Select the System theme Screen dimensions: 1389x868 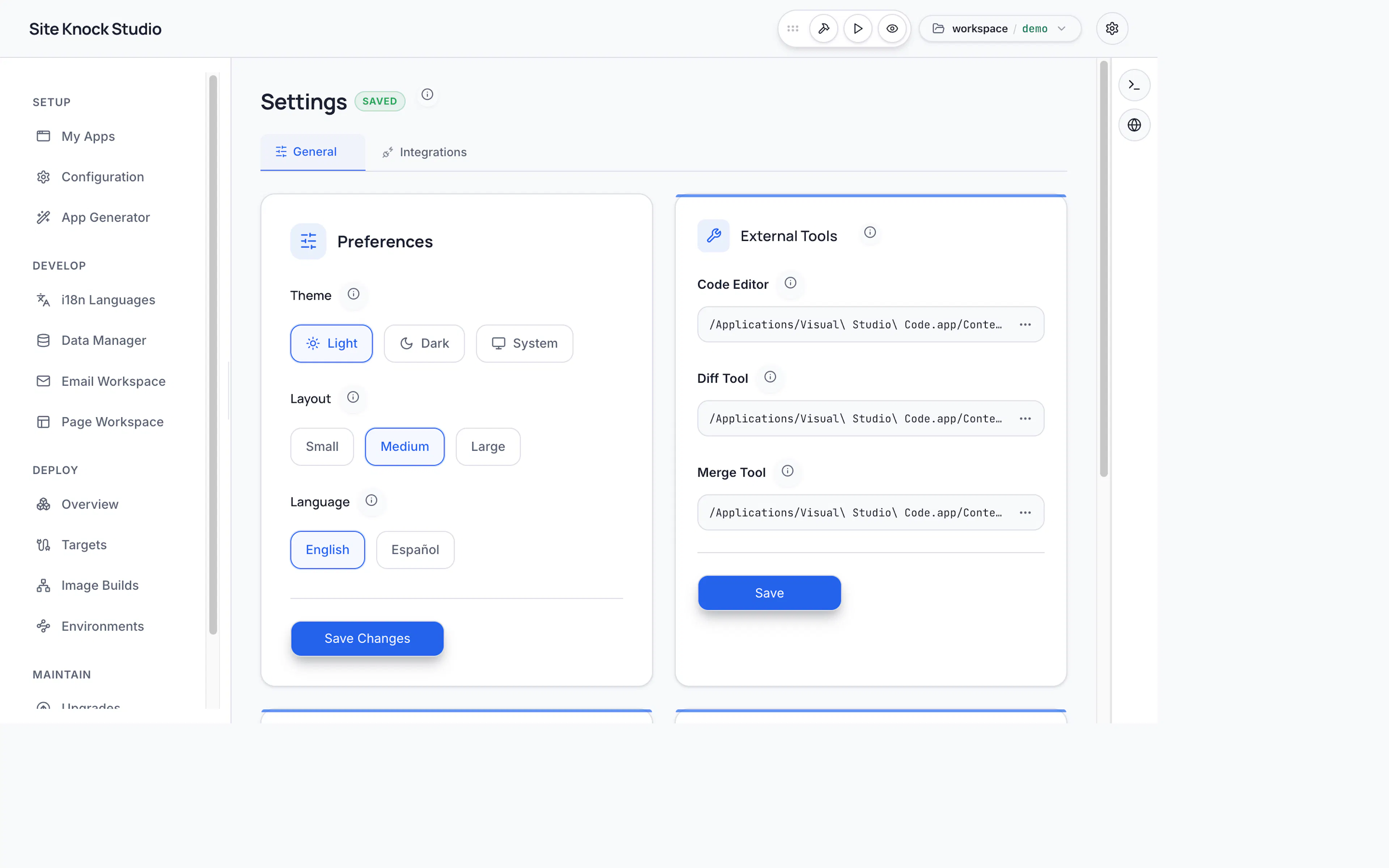pos(524,344)
